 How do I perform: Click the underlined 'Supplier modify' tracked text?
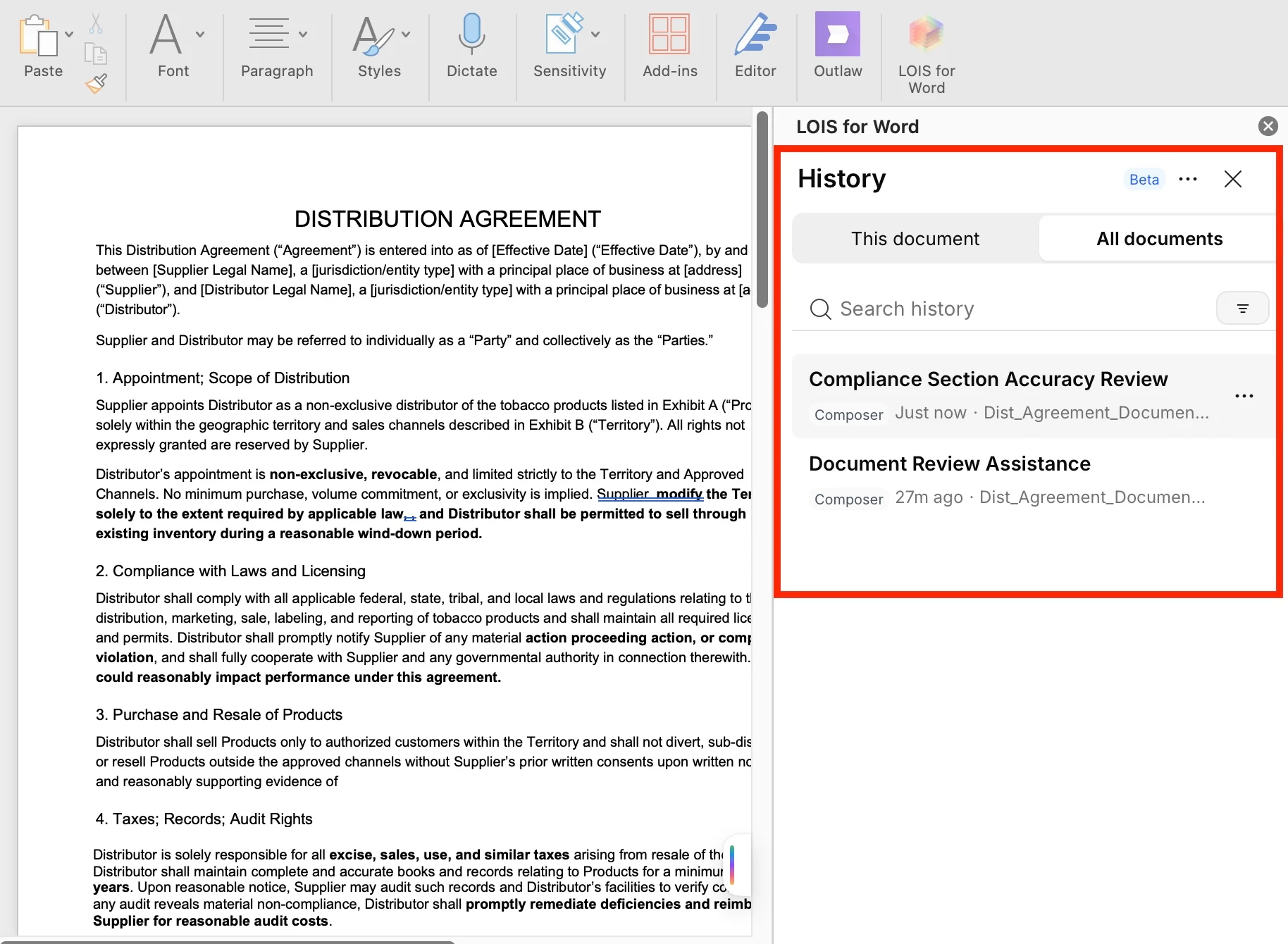coord(650,494)
